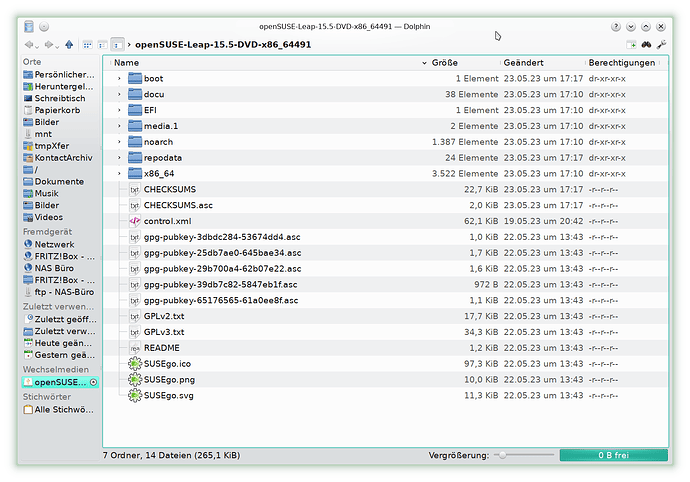Open history dropdown next to forward arrow
This screenshot has height=482, width=690.
coord(57,46)
